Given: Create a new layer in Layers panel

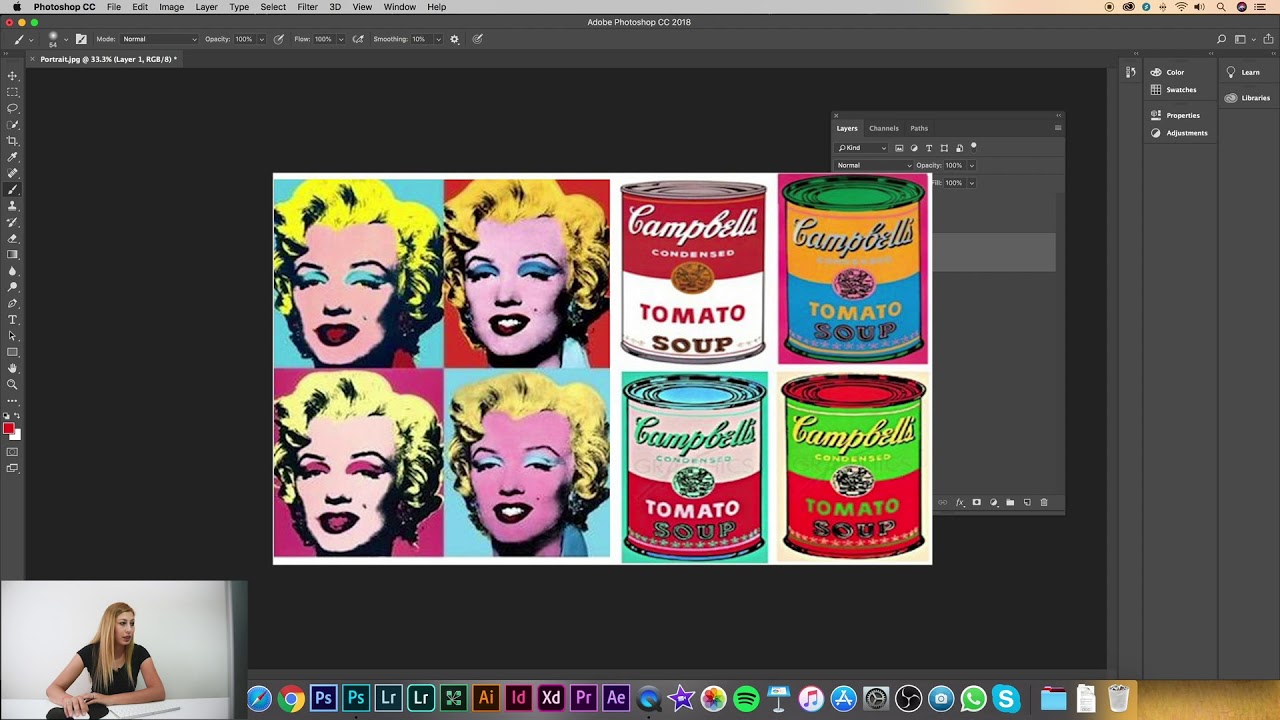Looking at the screenshot, I should pyautogui.click(x=1027, y=502).
